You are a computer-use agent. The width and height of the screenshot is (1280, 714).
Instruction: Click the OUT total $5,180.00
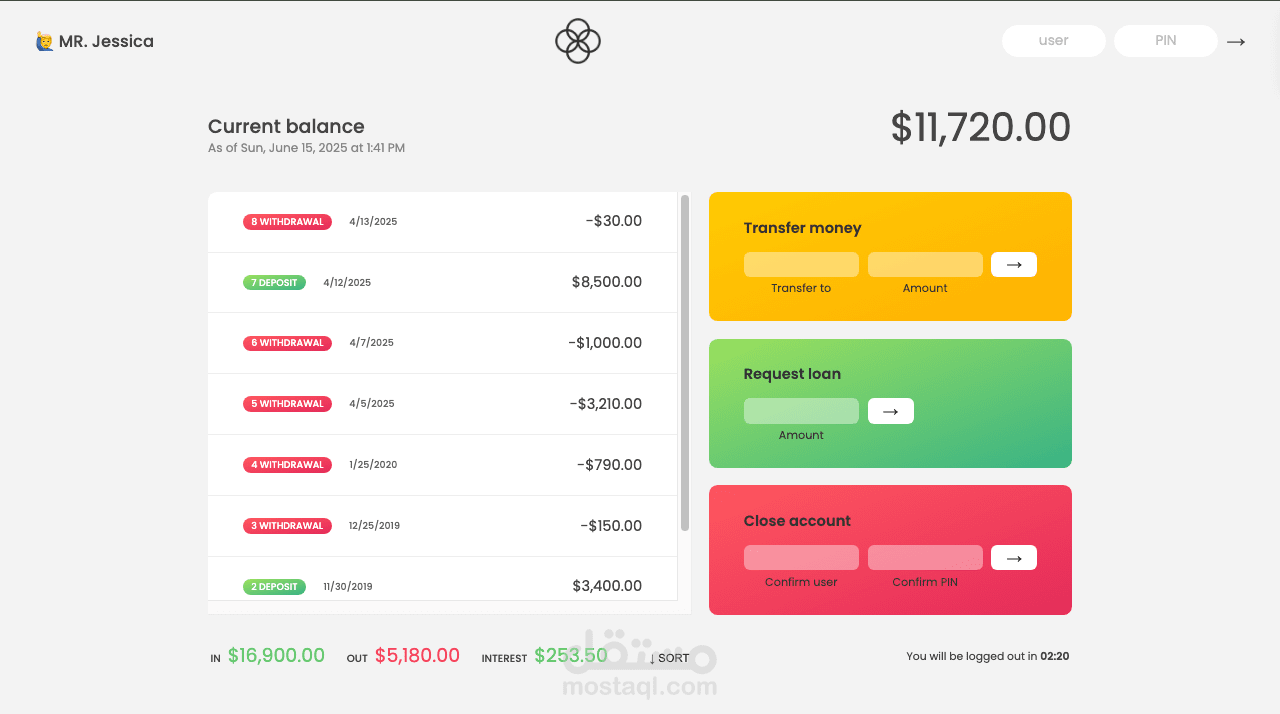[417, 656]
